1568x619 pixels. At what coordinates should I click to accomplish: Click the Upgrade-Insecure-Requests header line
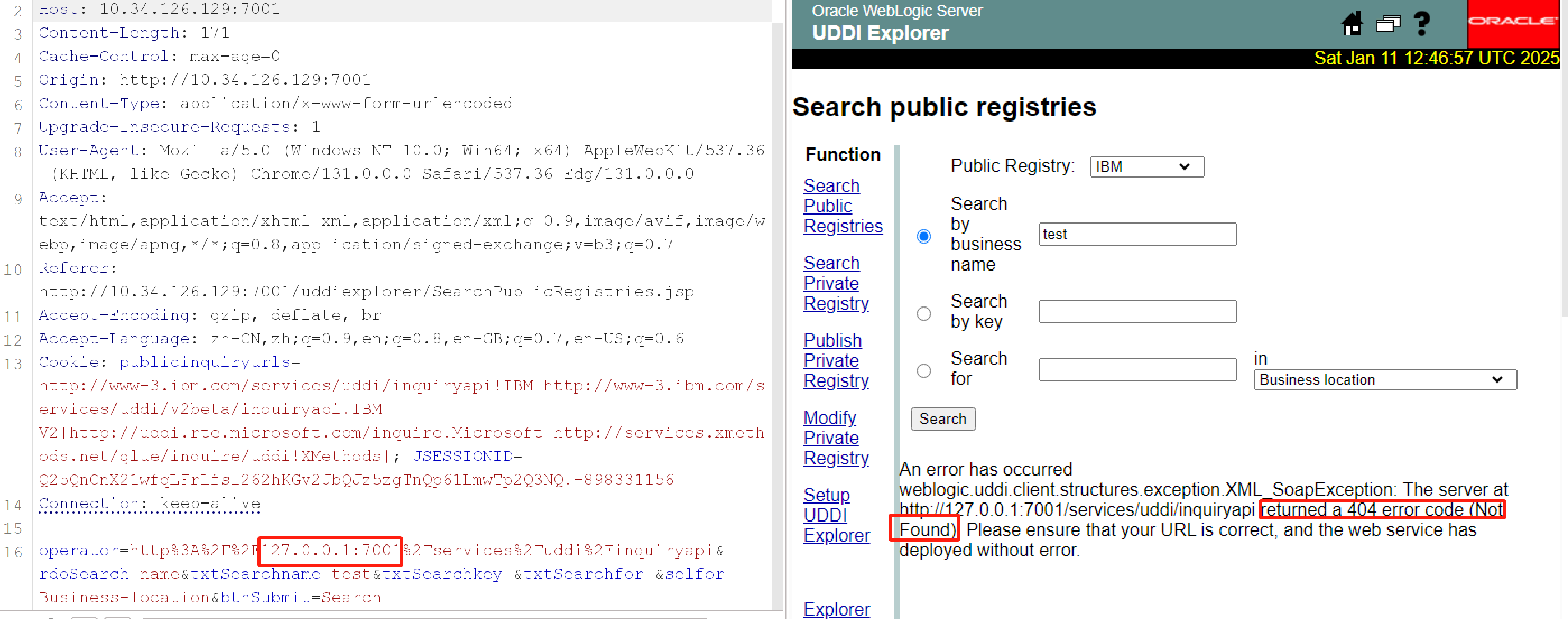pyautogui.click(x=179, y=127)
